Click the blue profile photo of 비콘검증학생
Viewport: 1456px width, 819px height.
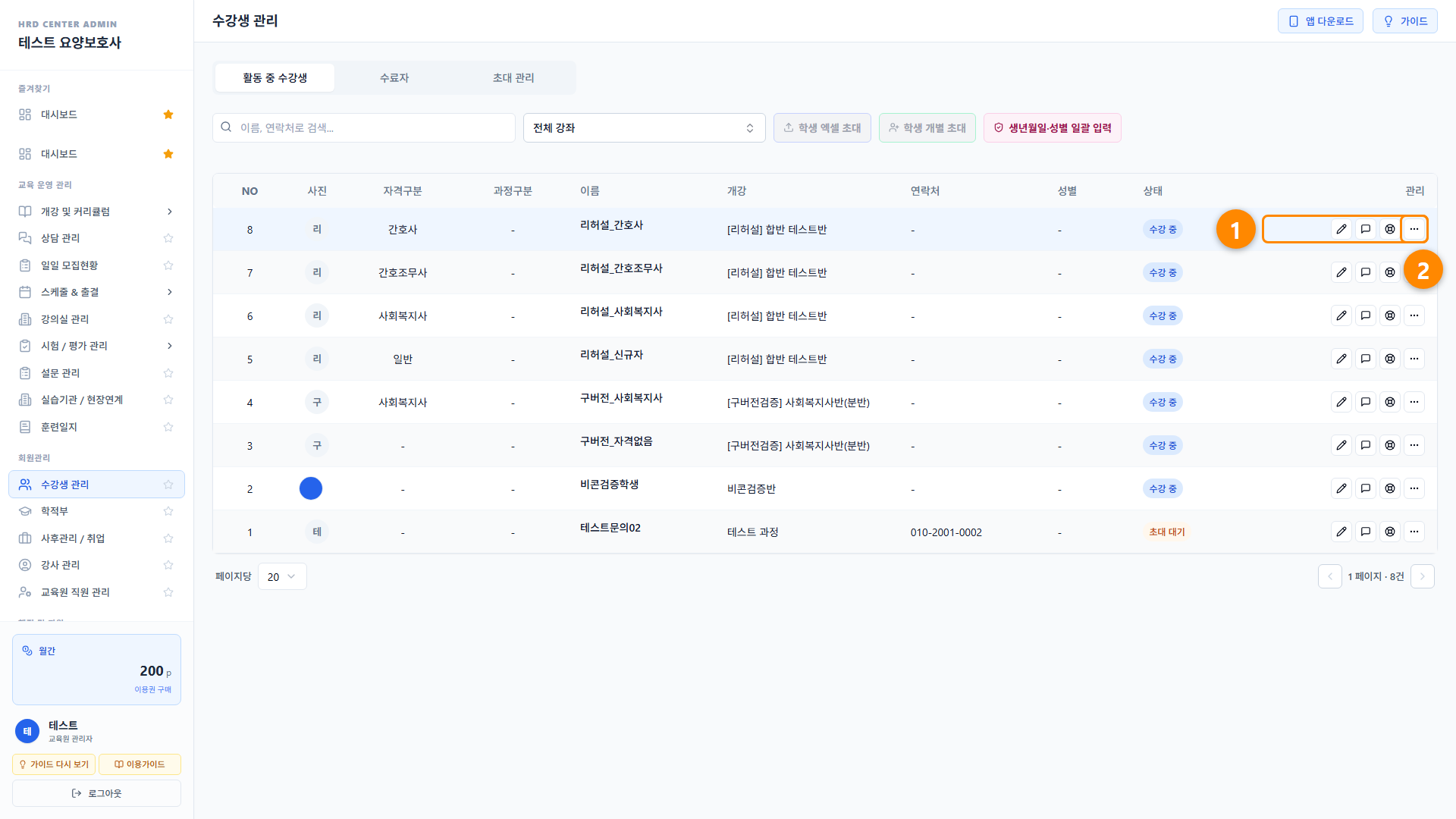311,488
